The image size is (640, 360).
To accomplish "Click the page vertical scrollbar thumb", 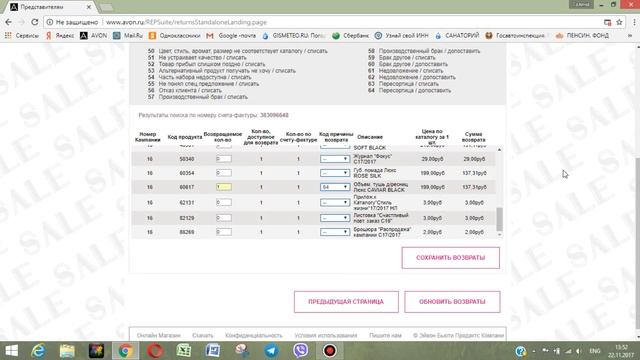I will [637, 243].
